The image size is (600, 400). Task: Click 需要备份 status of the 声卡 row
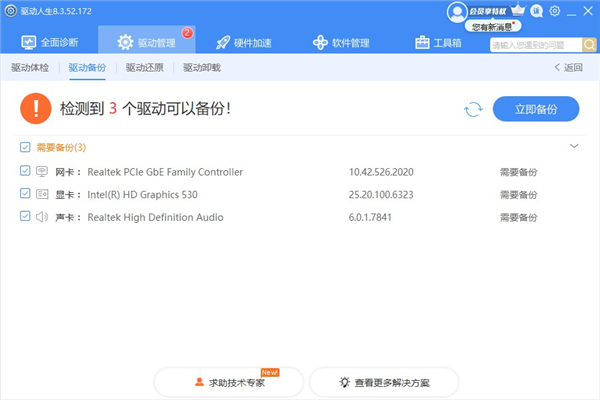pyautogui.click(x=518, y=217)
